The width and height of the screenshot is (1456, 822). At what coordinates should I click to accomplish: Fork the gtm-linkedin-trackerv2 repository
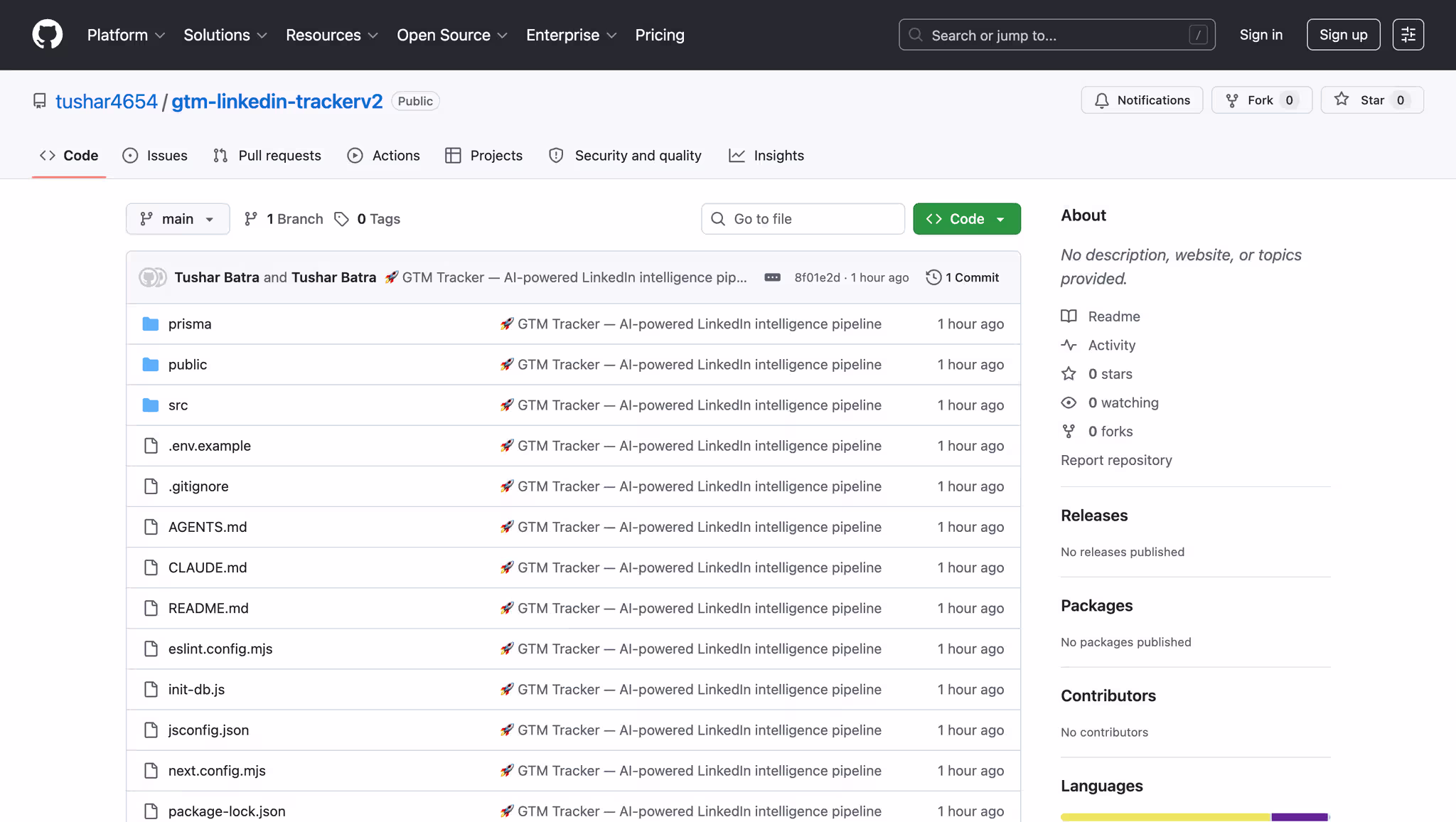[x=1261, y=100]
